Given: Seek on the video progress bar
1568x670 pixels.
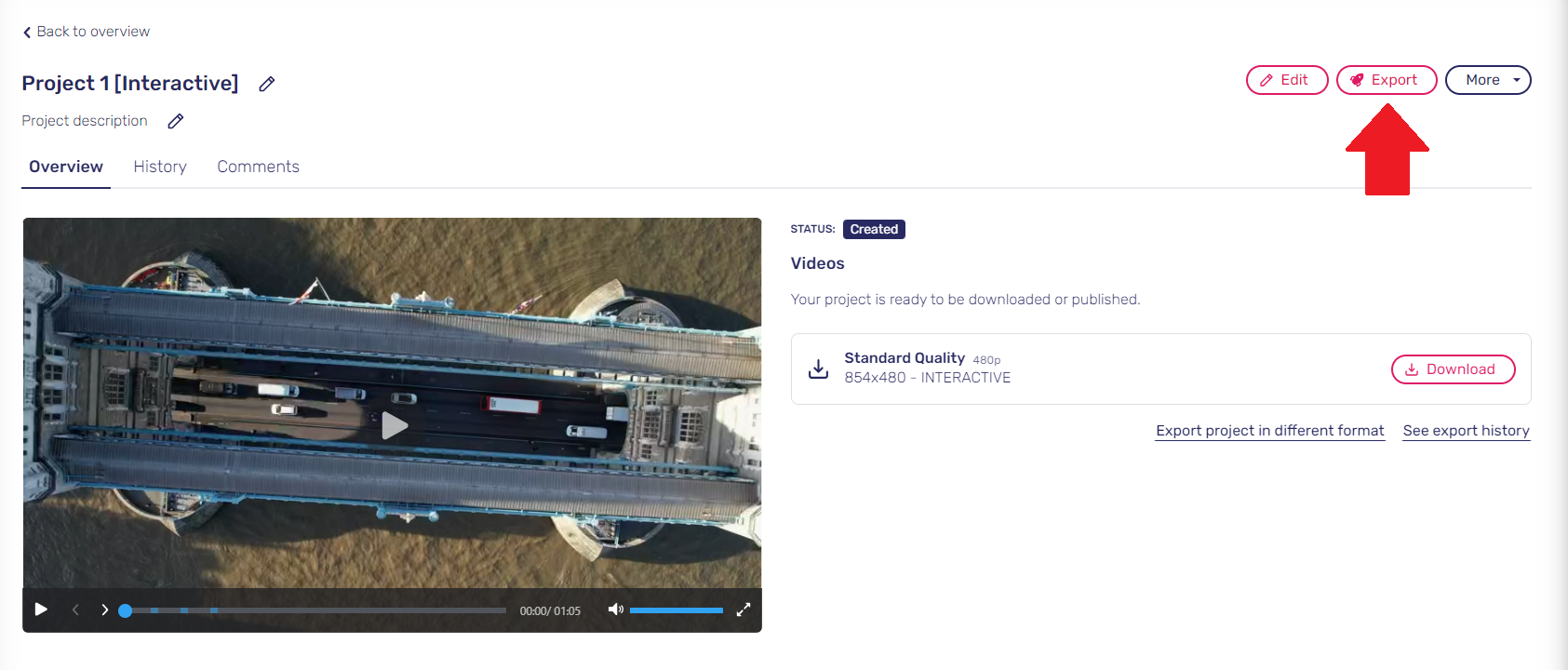Looking at the screenshot, I should [315, 610].
